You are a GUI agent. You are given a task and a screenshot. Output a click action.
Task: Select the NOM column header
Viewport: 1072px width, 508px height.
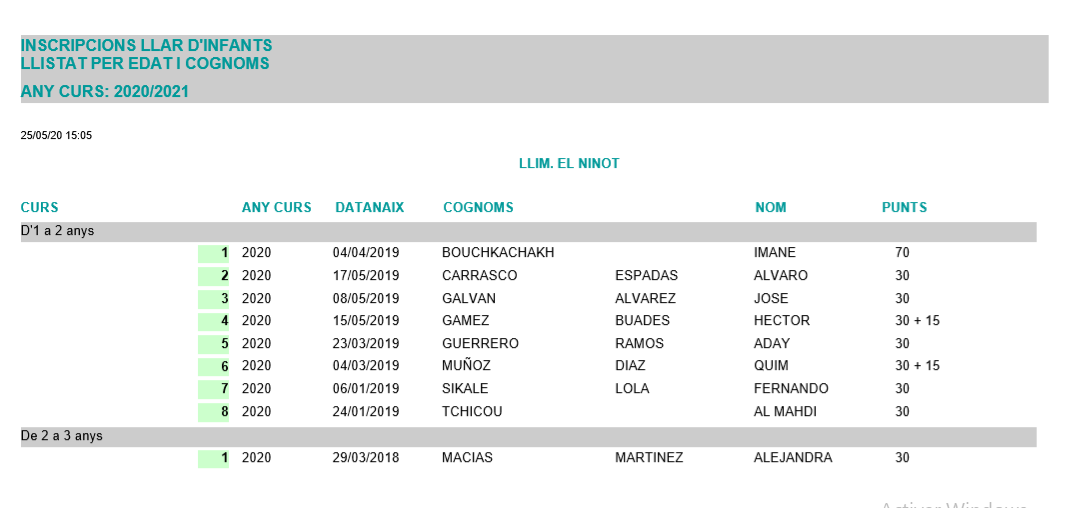(770, 207)
